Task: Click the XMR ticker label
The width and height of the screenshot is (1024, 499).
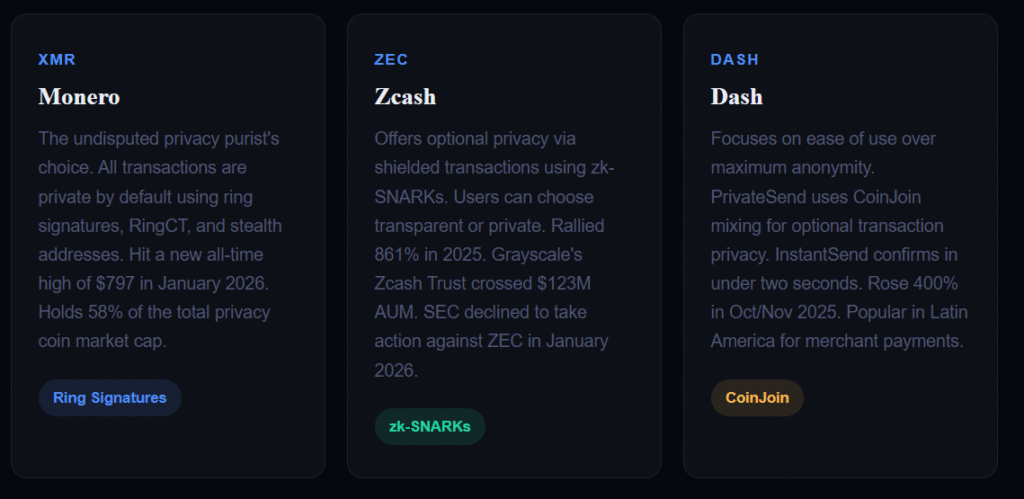Action: coord(57,60)
